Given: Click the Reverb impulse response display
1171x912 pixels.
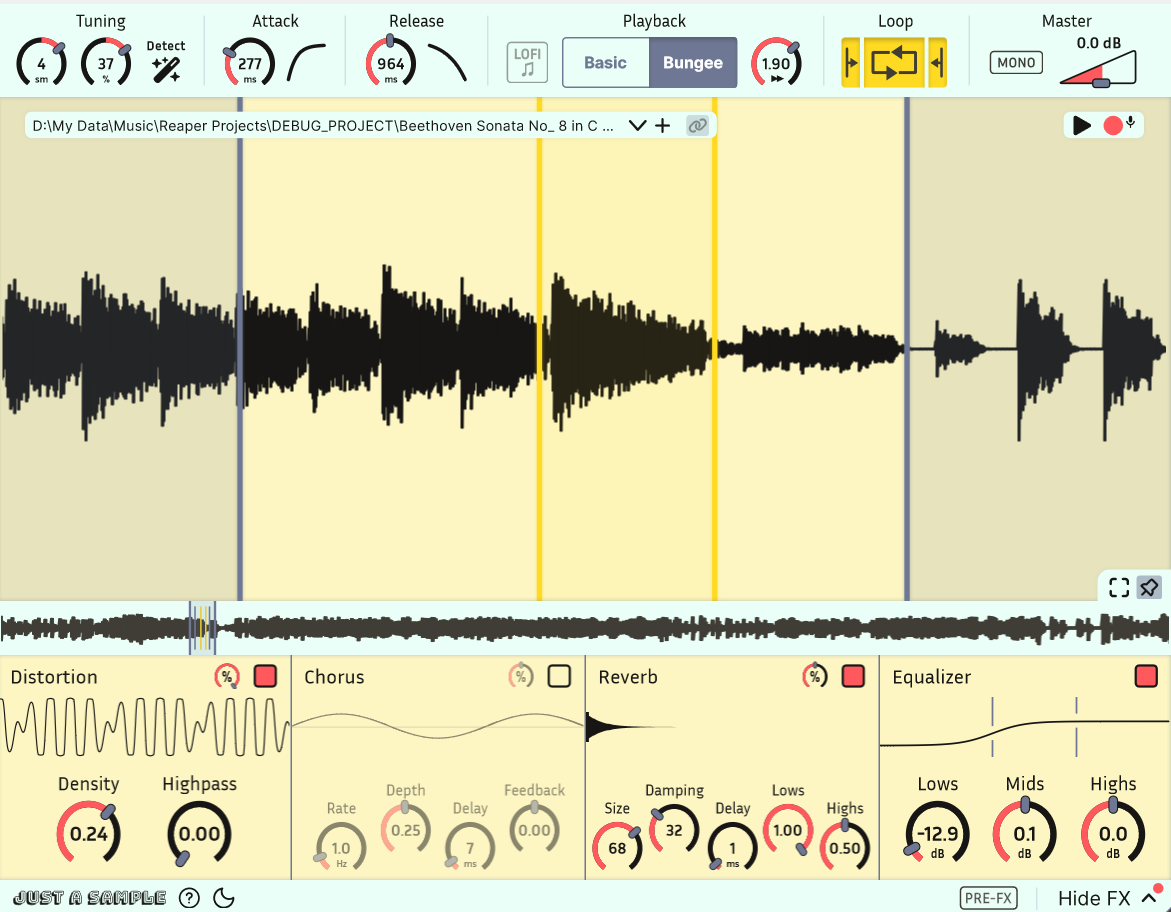Looking at the screenshot, I should tap(732, 727).
